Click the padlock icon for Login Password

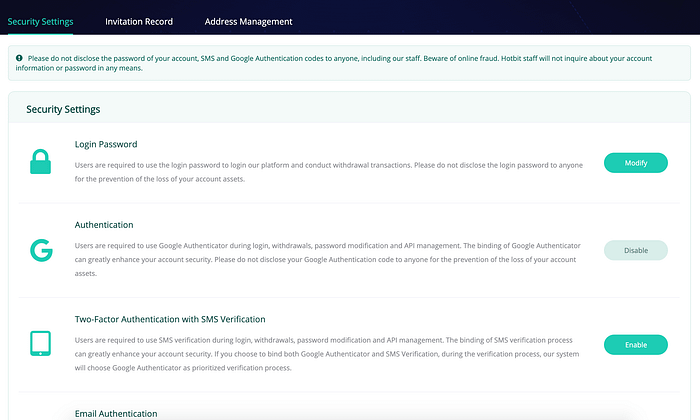coord(40,161)
